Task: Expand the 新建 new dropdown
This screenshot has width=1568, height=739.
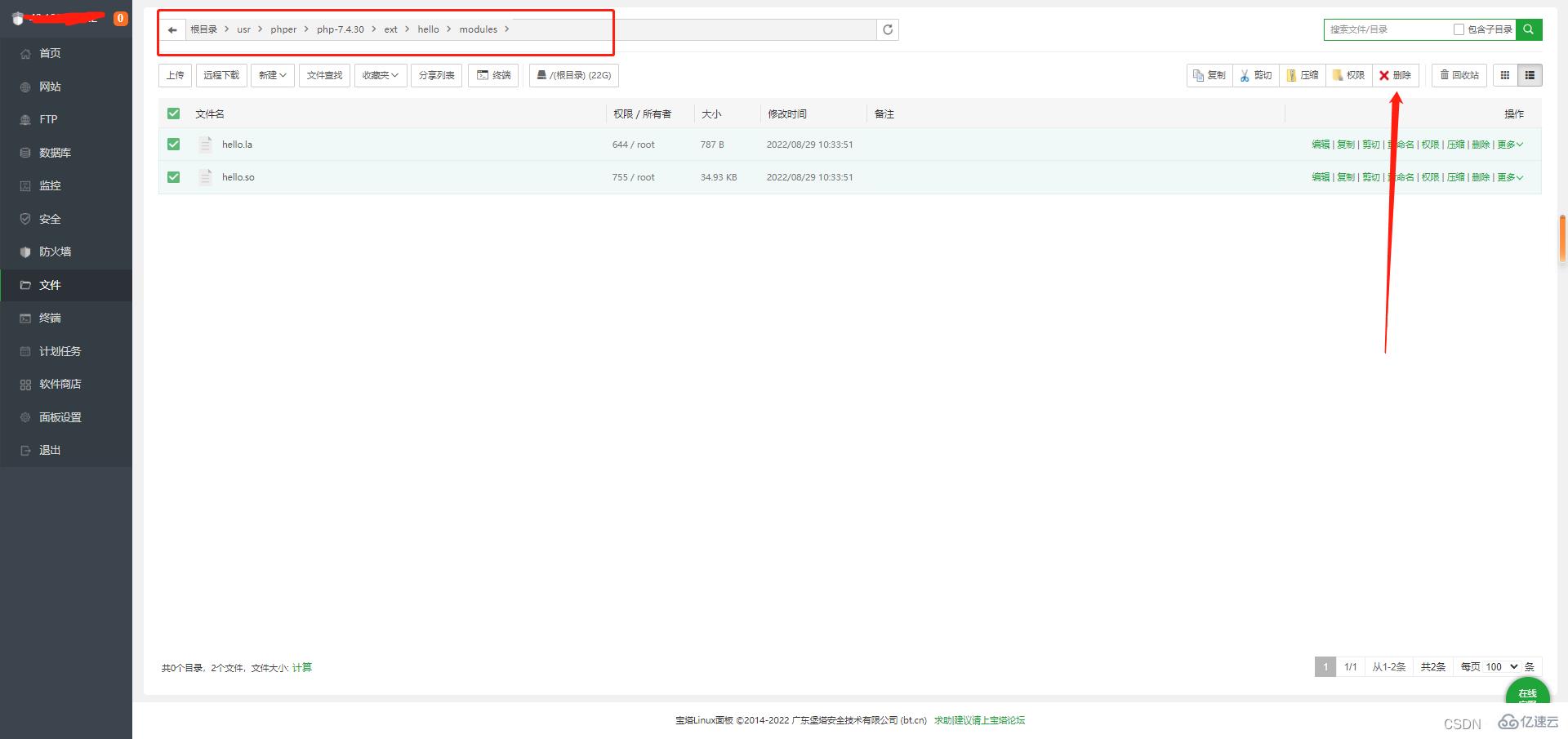Action: [273, 75]
